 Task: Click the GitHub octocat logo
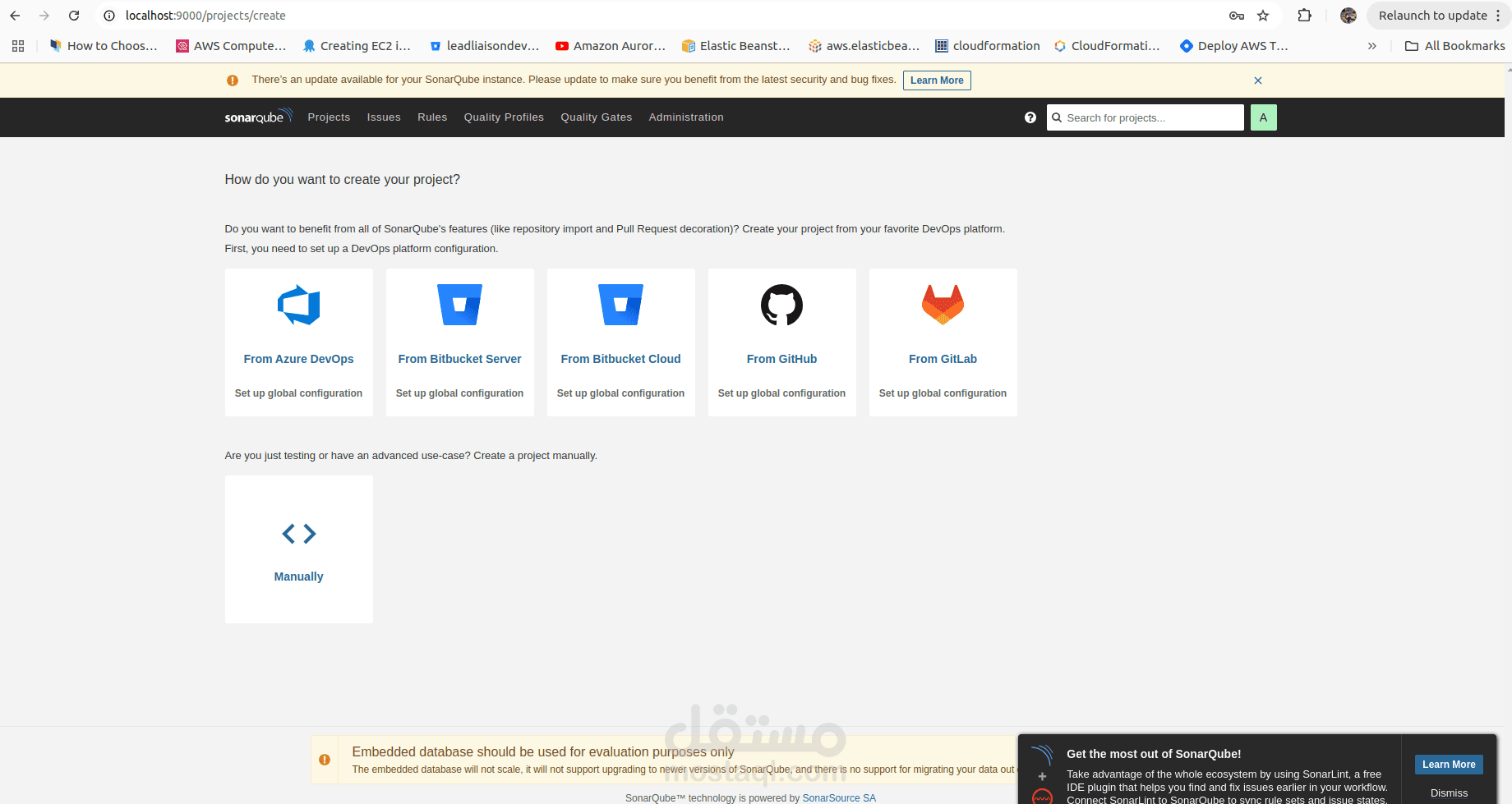[782, 305]
